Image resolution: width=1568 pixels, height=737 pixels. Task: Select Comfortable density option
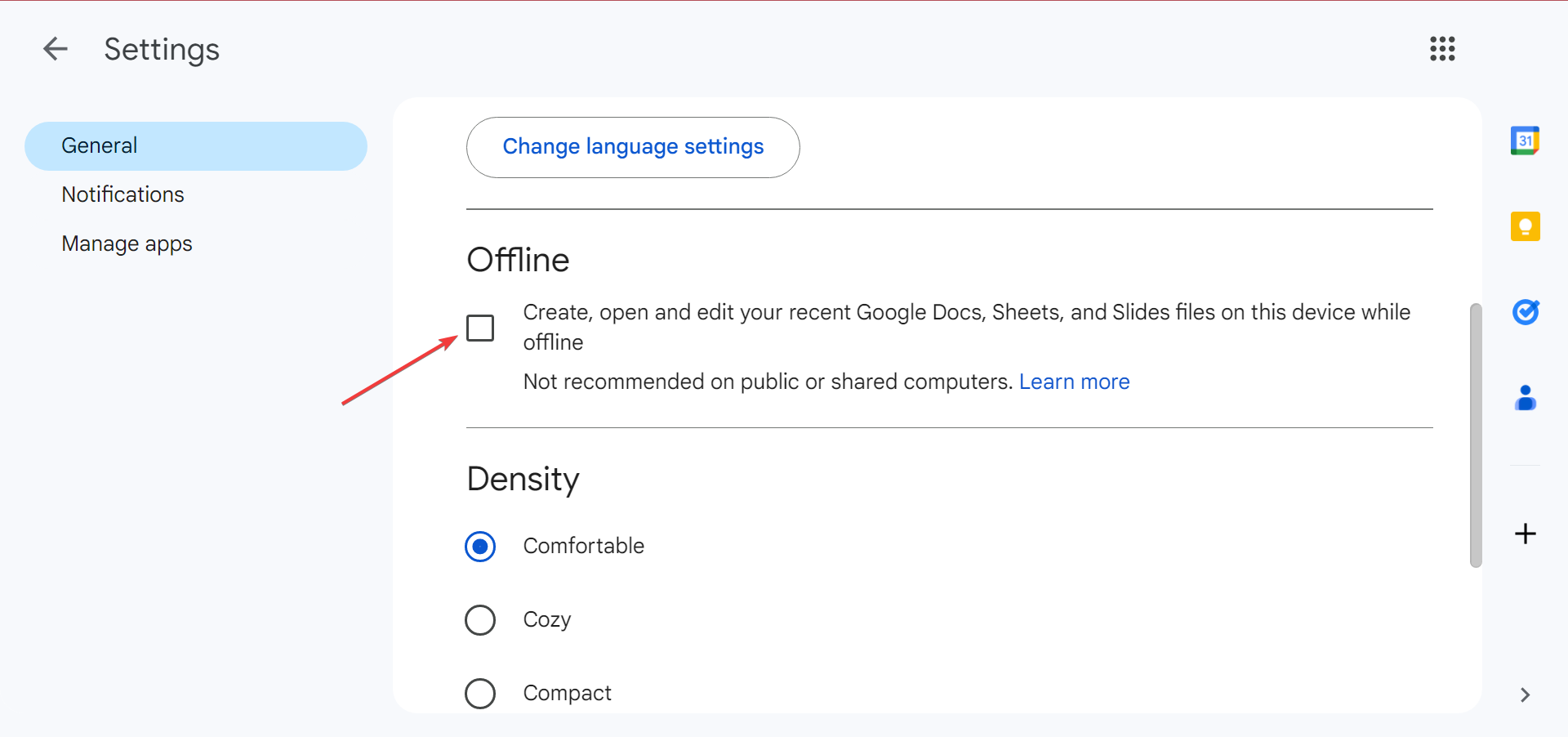480,547
